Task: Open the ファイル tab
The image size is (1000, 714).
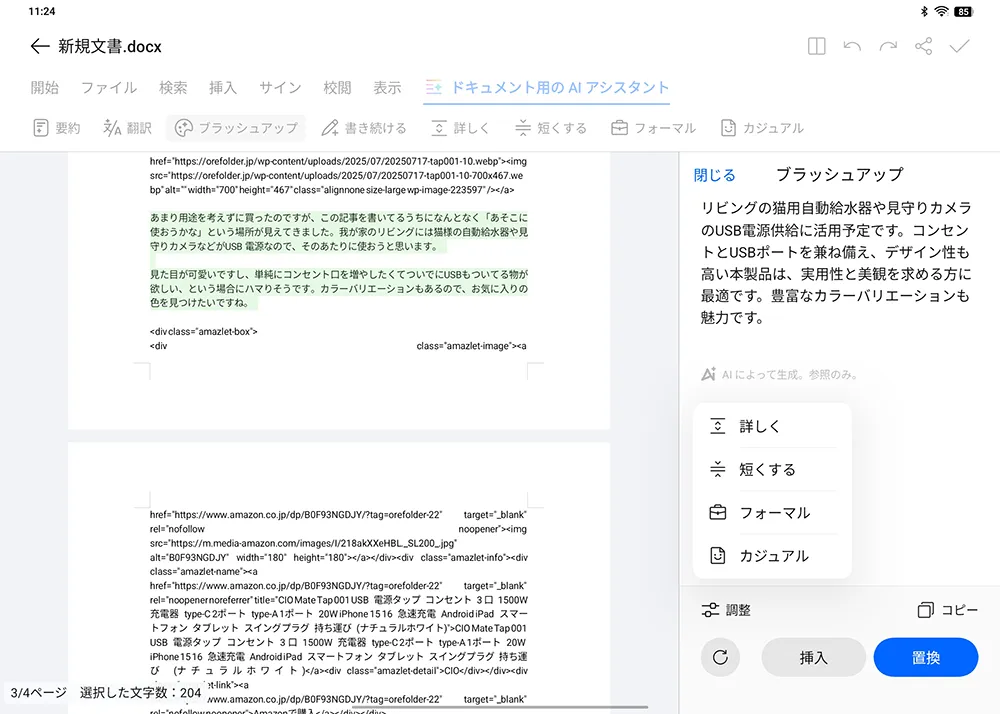Action: [x=109, y=87]
